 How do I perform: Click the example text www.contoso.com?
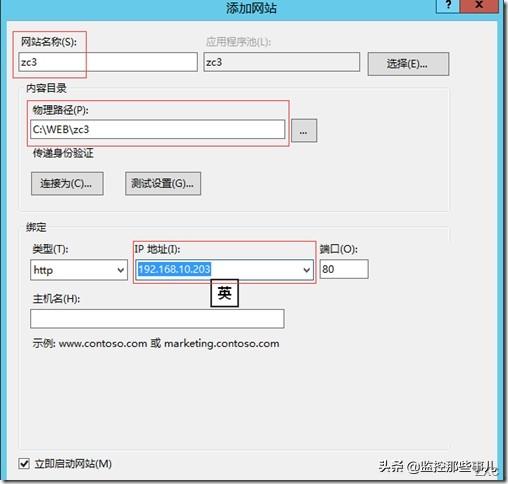pyautogui.click(x=103, y=343)
